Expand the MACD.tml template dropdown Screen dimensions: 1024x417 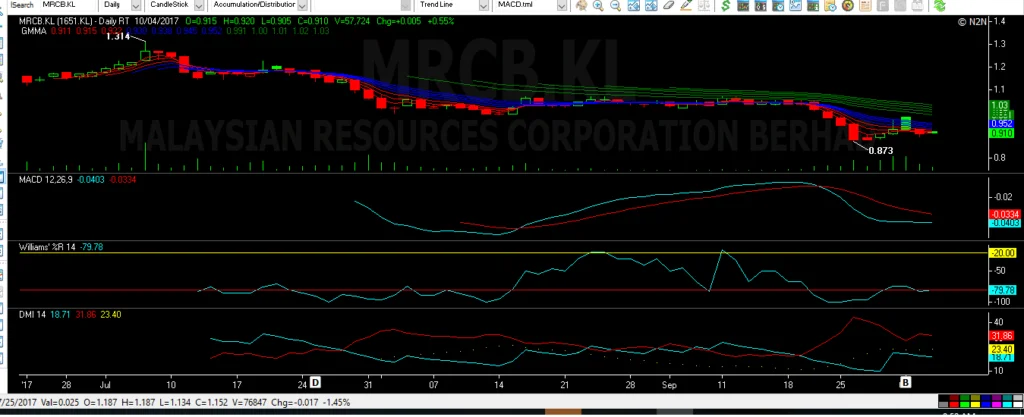561,5
